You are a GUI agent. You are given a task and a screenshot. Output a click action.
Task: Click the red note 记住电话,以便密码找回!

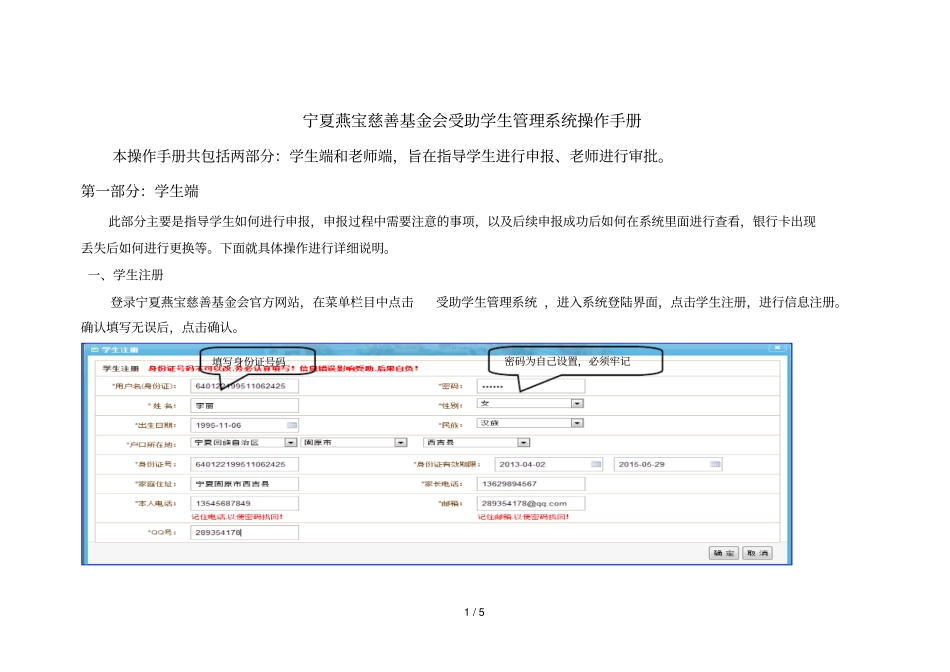[237, 517]
